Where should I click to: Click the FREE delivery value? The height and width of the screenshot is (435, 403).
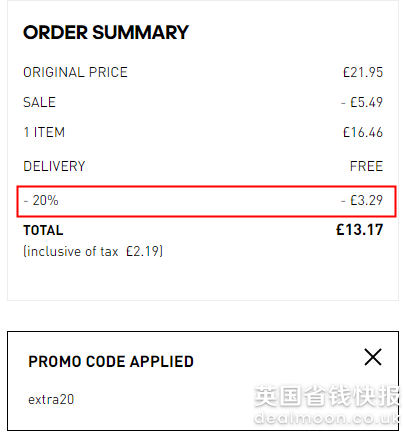(366, 166)
